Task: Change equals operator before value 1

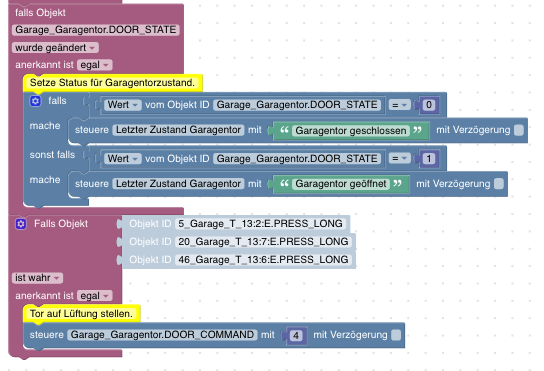Action: click(x=399, y=159)
